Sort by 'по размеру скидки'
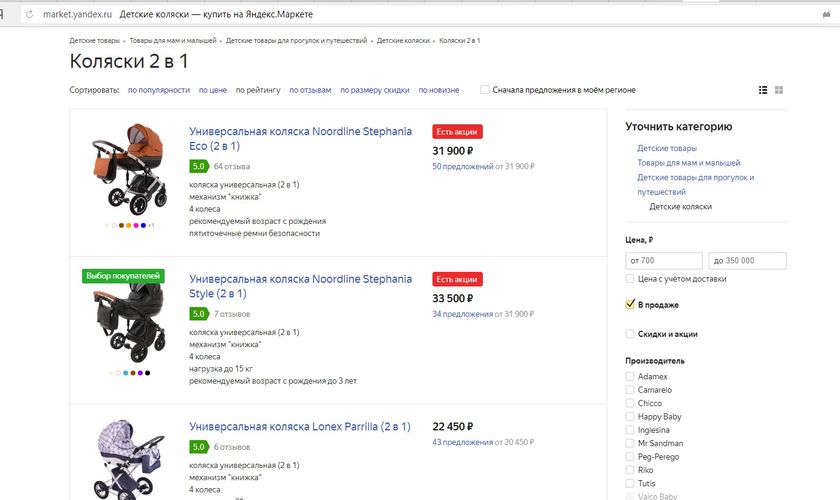The width and height of the screenshot is (840, 500). (374, 90)
